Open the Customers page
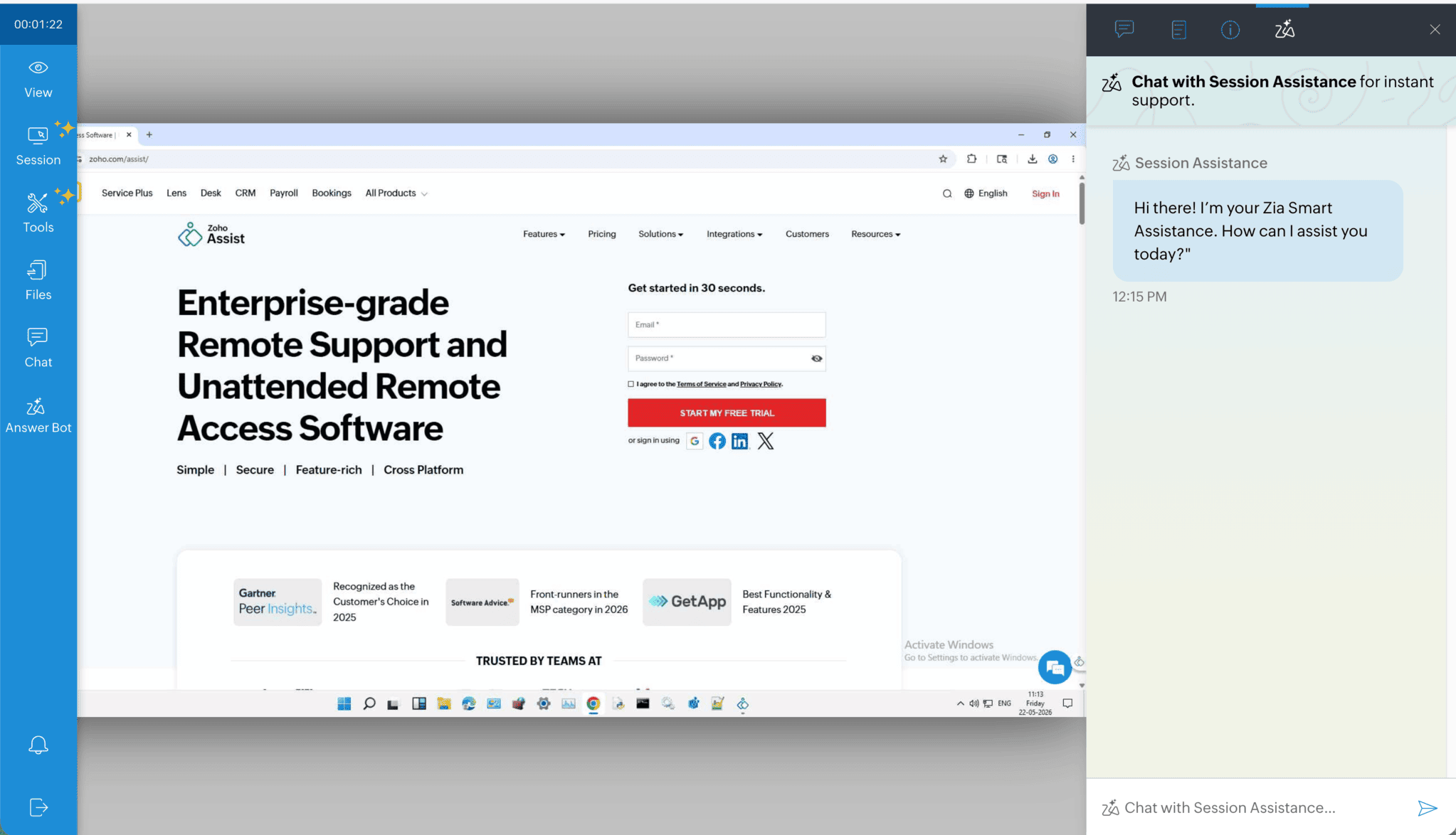Image resolution: width=1456 pixels, height=835 pixels. click(807, 234)
